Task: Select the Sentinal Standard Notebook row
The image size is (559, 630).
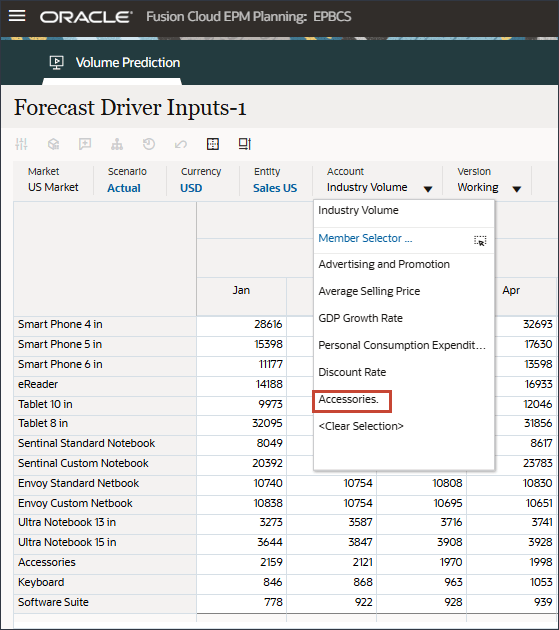Action: (105, 445)
